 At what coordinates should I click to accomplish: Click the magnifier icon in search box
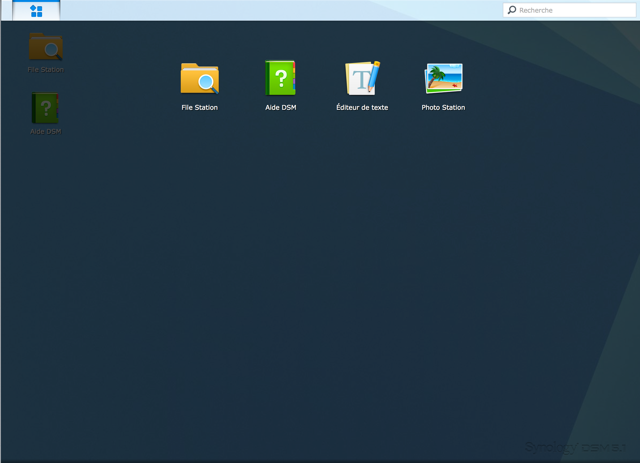click(x=512, y=10)
